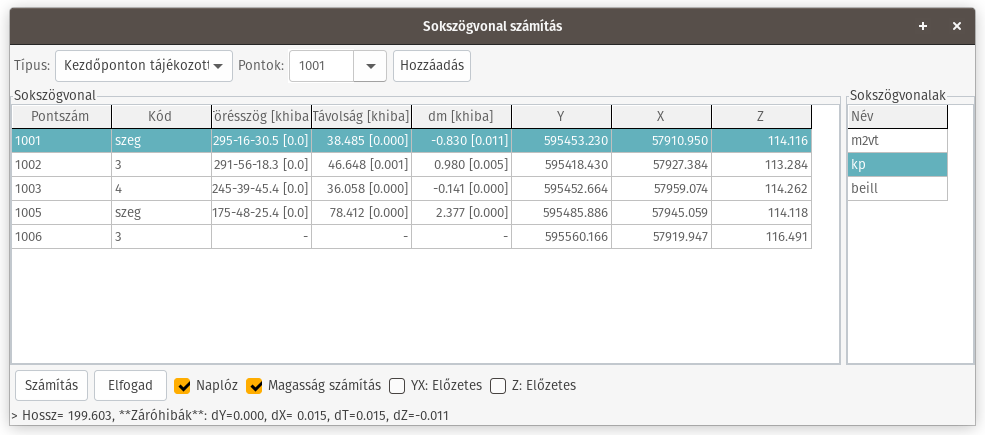
Task: Sort by Pontszám column header
Action: click(61, 117)
